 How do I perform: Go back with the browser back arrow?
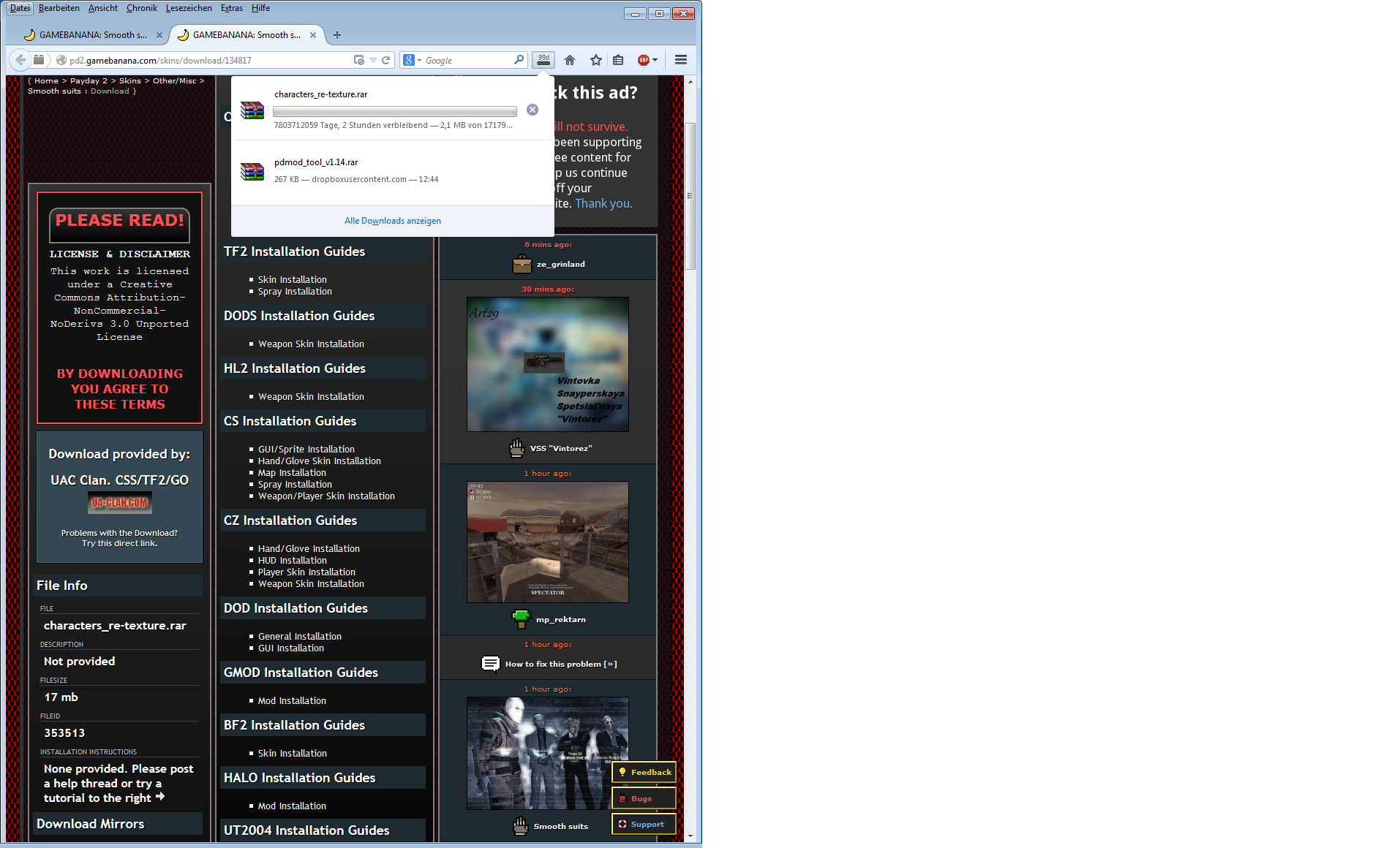point(20,60)
